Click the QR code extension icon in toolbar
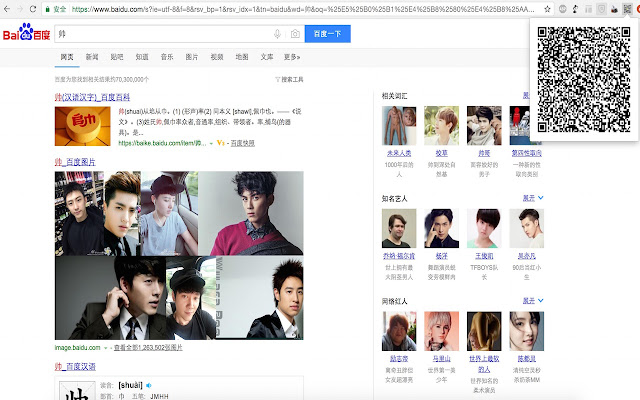The height and width of the screenshot is (400, 640). [627, 9]
